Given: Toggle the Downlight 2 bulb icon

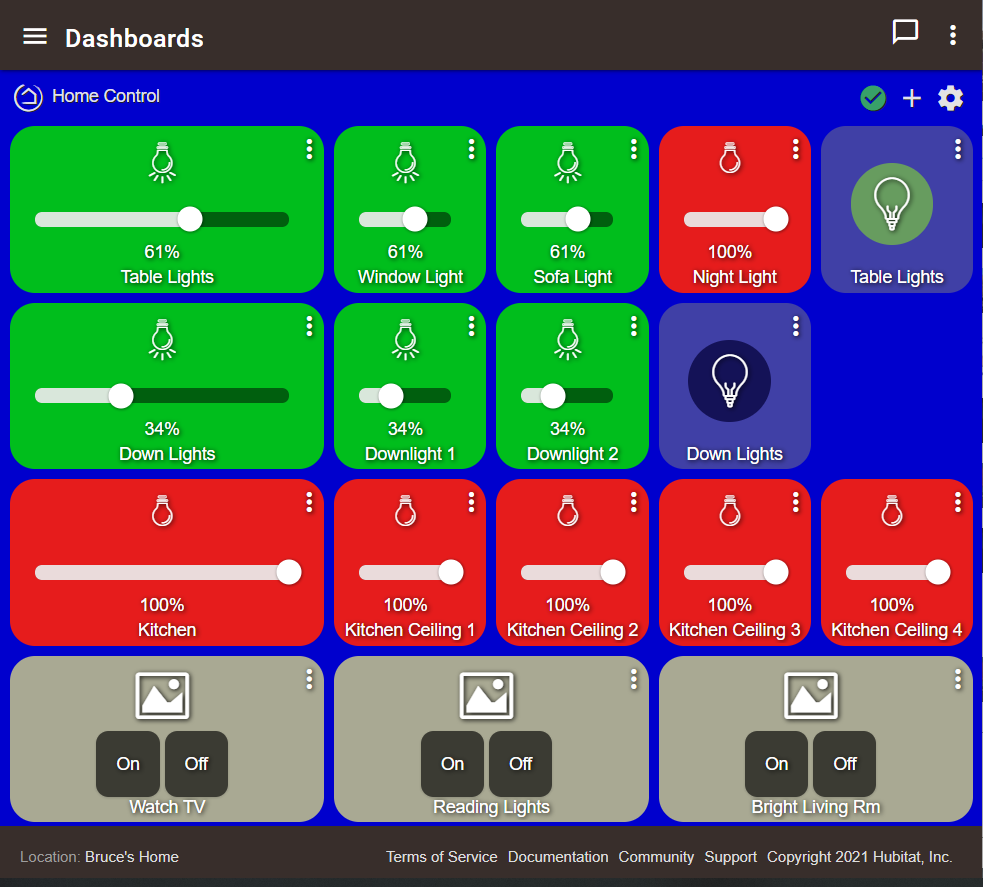Looking at the screenshot, I should tap(568, 339).
